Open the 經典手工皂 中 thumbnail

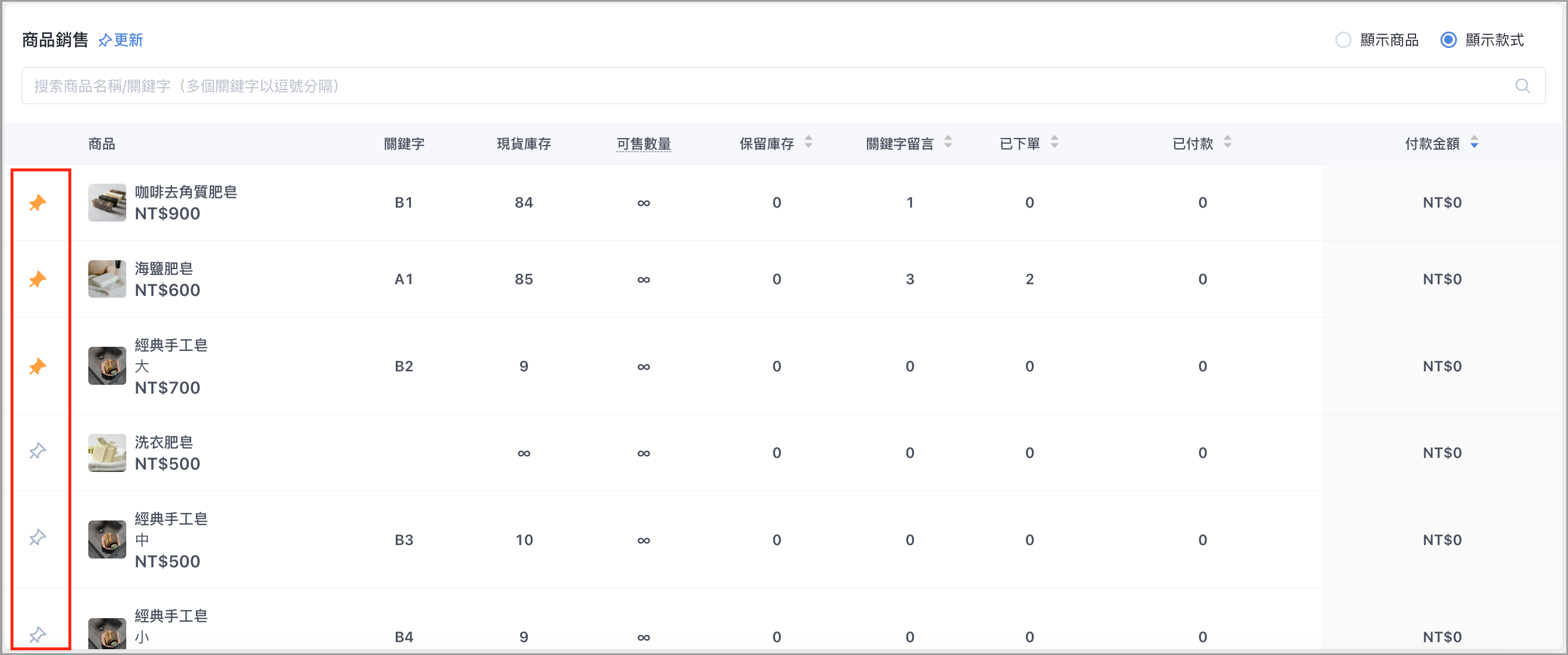[x=107, y=539]
